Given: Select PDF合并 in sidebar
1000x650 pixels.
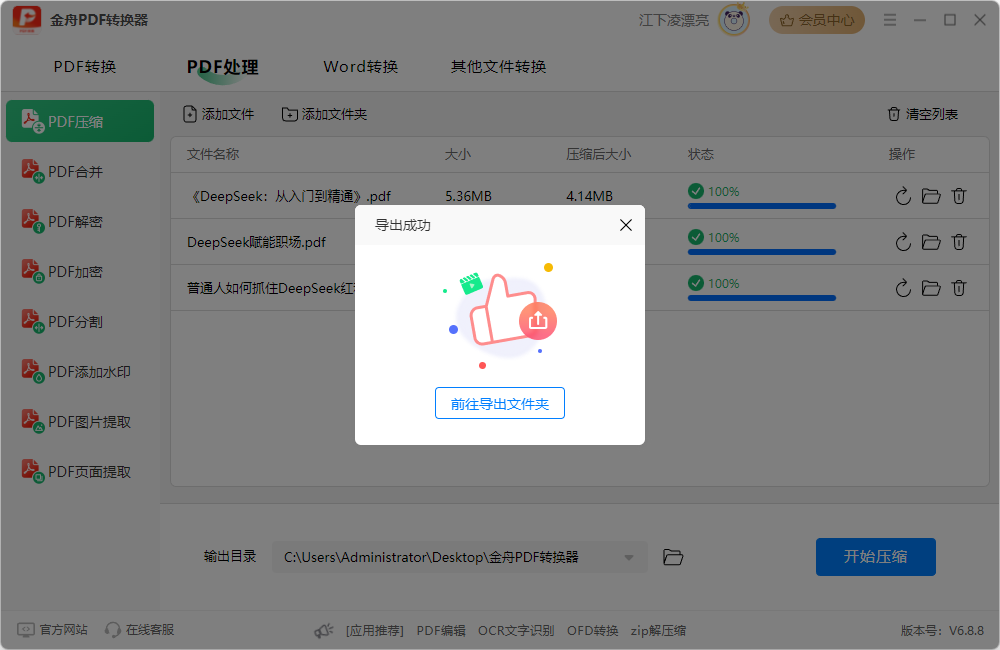Looking at the screenshot, I should click(x=80, y=172).
